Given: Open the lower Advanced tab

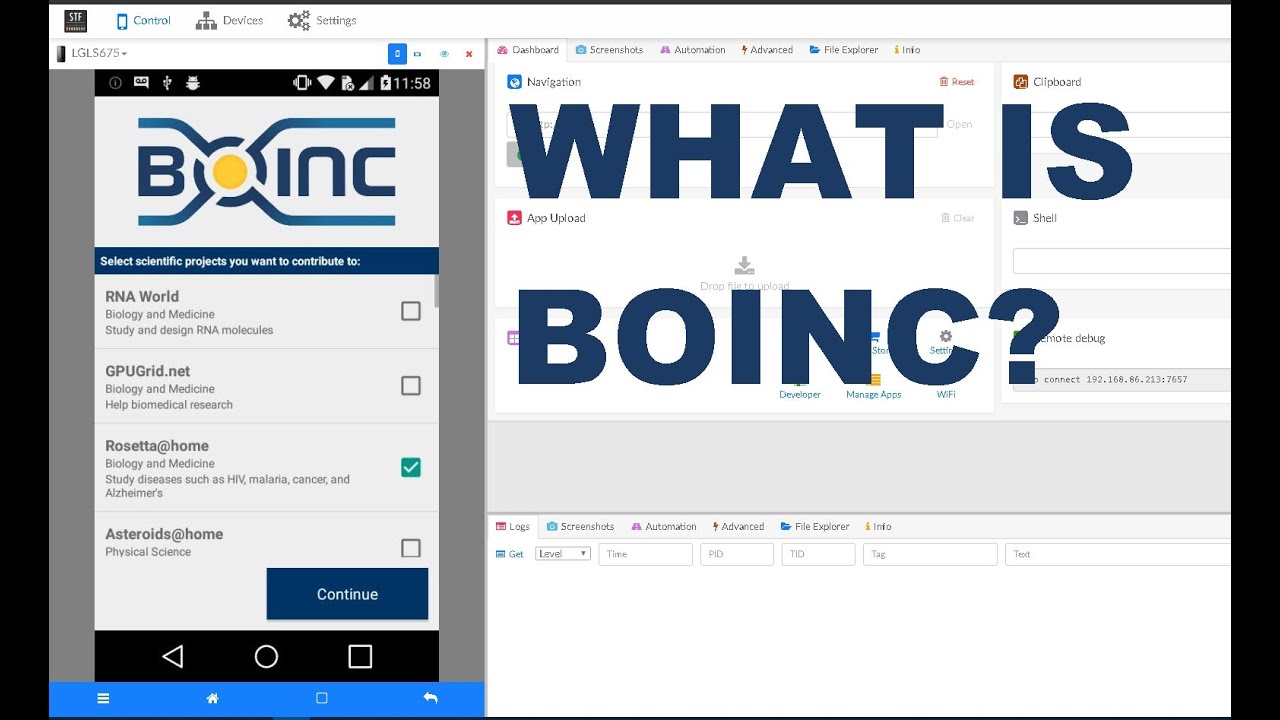Looking at the screenshot, I should [x=738, y=527].
